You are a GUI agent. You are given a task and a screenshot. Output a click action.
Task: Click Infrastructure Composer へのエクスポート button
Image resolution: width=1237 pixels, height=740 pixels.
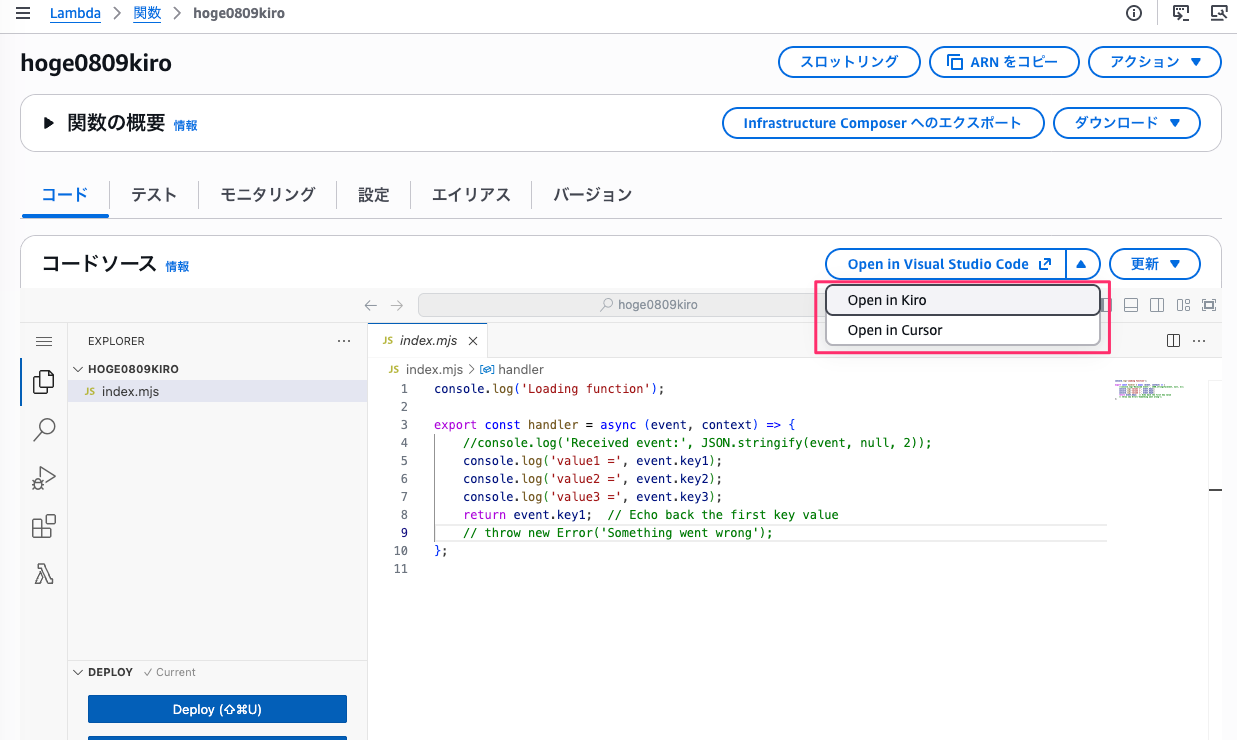(x=882, y=123)
